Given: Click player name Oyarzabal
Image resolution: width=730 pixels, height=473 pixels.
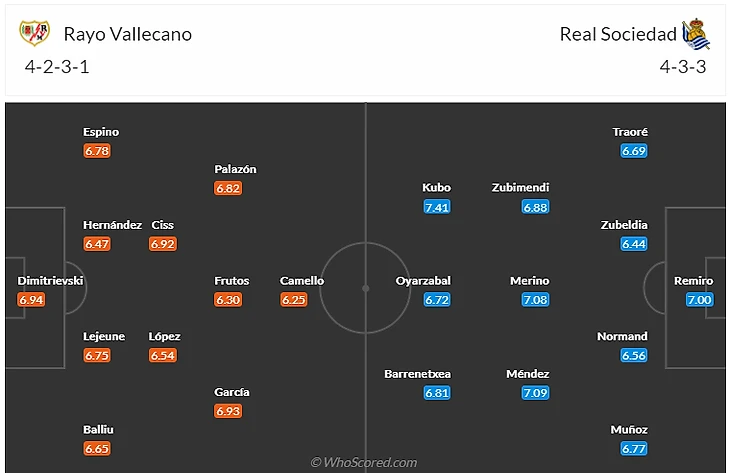Looking at the screenshot, I should [x=423, y=281].
